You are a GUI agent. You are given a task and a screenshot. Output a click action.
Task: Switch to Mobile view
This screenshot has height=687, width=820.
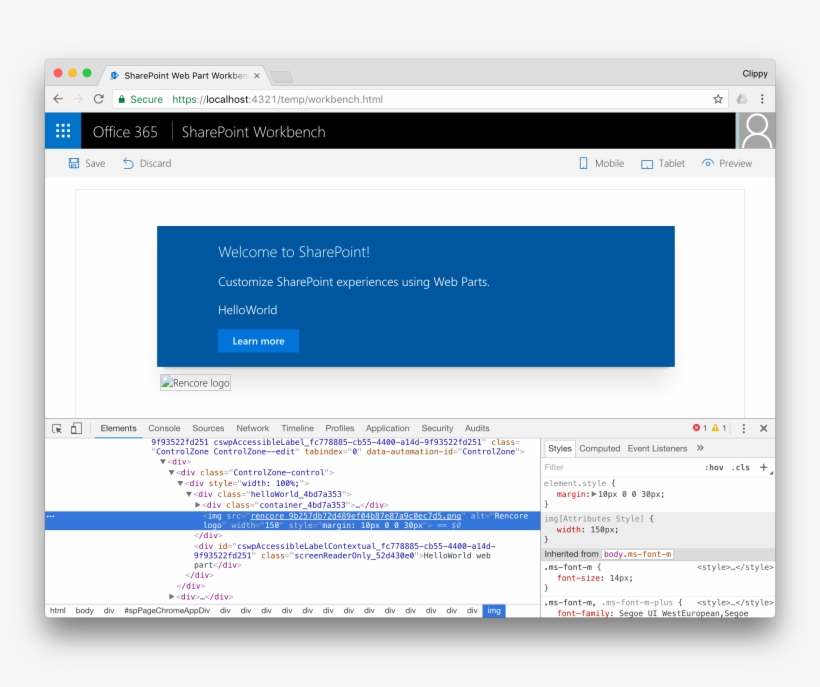tap(601, 163)
